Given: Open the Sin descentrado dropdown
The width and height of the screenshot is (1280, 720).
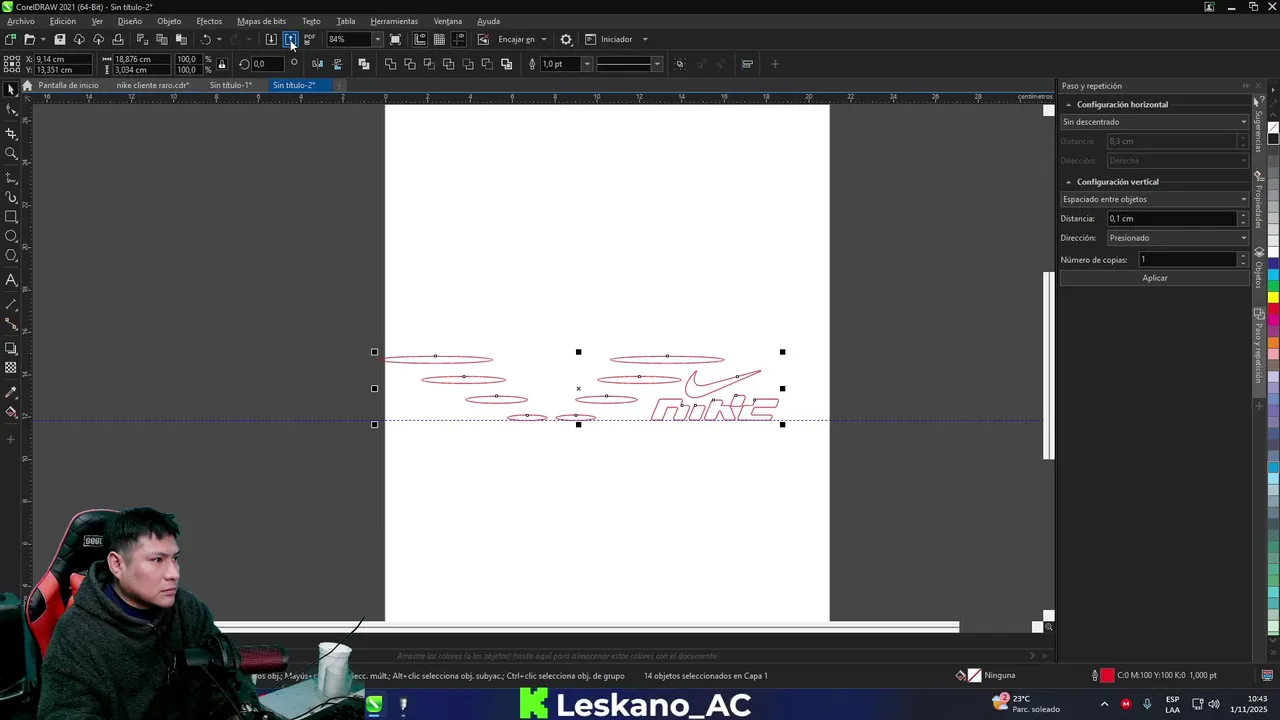Looking at the screenshot, I should 1154,122.
